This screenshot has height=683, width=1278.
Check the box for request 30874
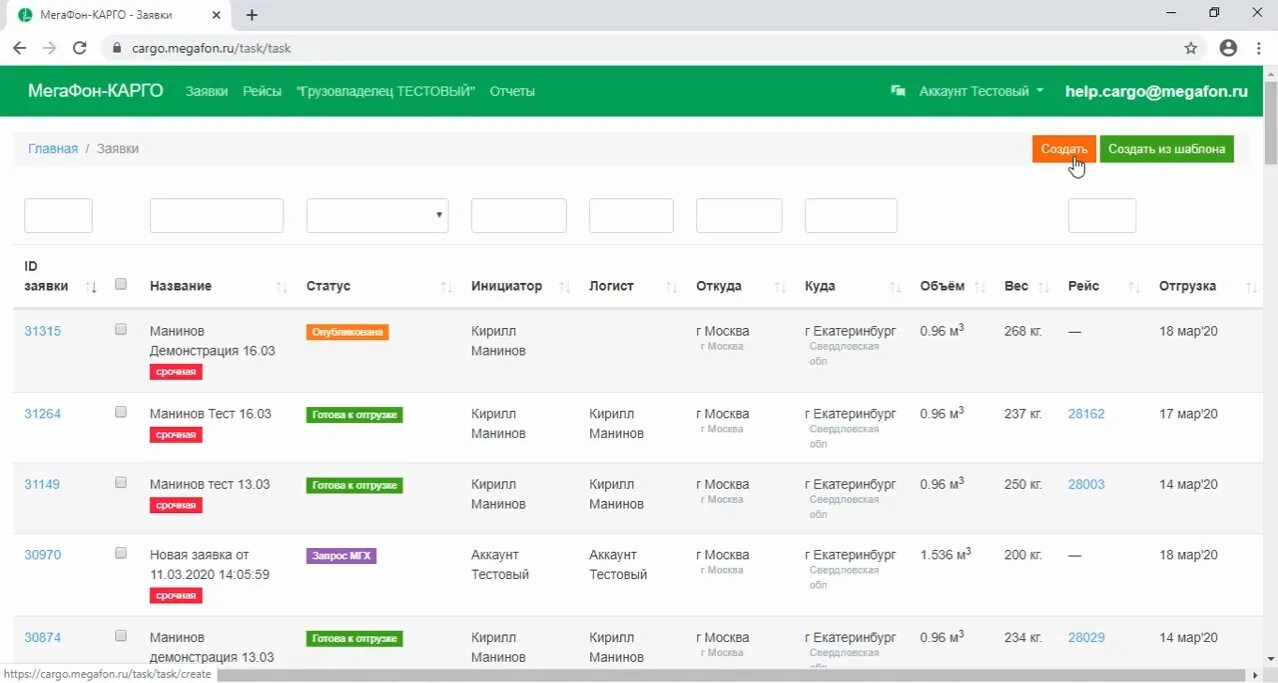(121, 635)
